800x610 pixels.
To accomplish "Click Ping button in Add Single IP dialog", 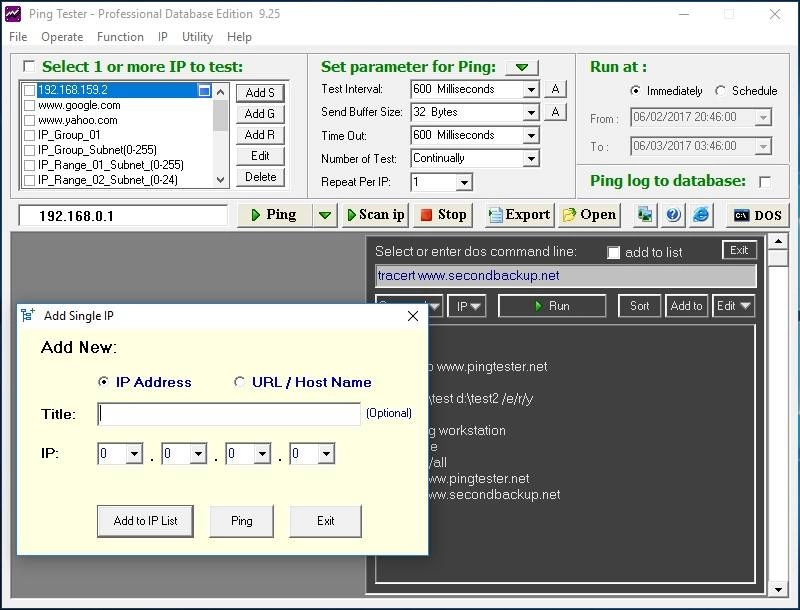I will point(242,521).
